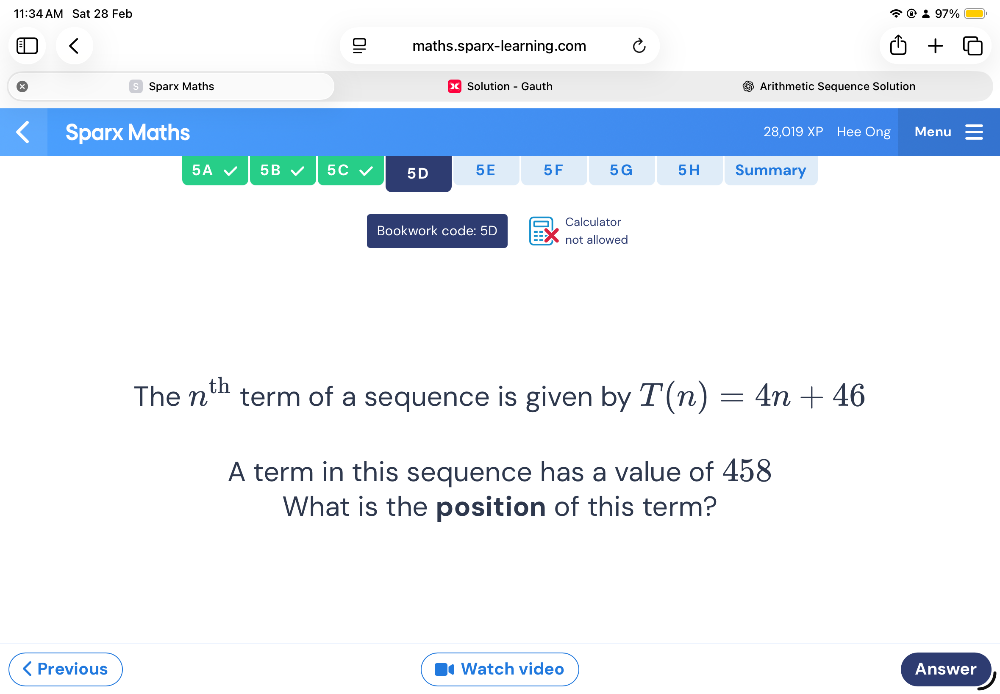
Task: Click the Answer button
Action: click(x=945, y=669)
